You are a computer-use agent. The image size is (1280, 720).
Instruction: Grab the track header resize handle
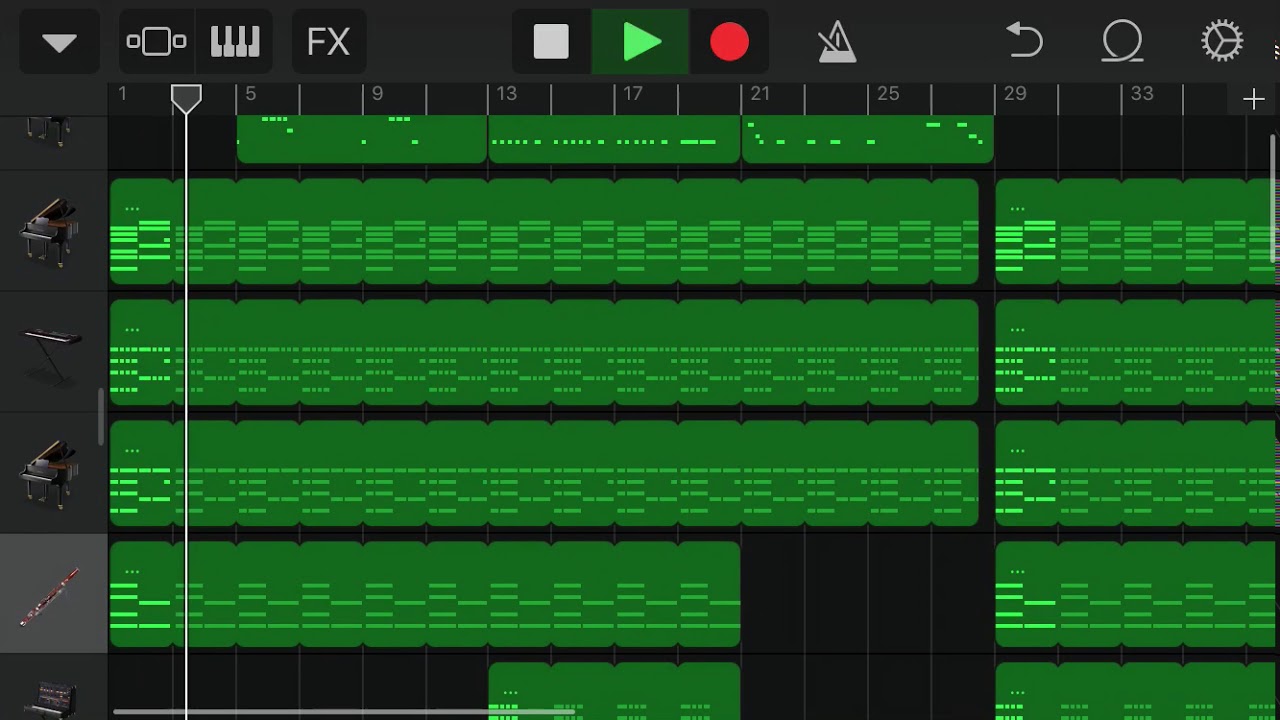(100, 417)
